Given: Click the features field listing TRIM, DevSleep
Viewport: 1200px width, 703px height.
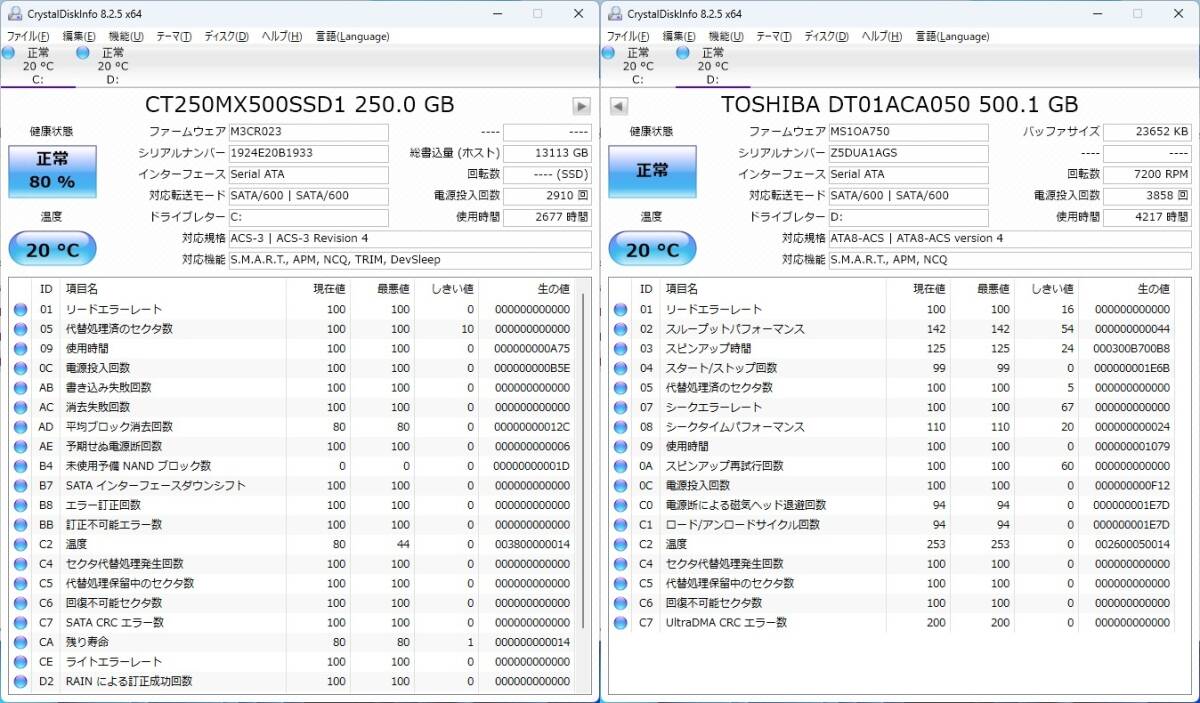Looking at the screenshot, I should point(410,260).
